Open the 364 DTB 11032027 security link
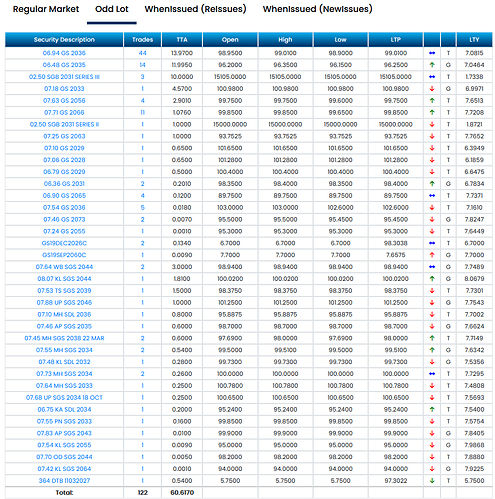 64,481
